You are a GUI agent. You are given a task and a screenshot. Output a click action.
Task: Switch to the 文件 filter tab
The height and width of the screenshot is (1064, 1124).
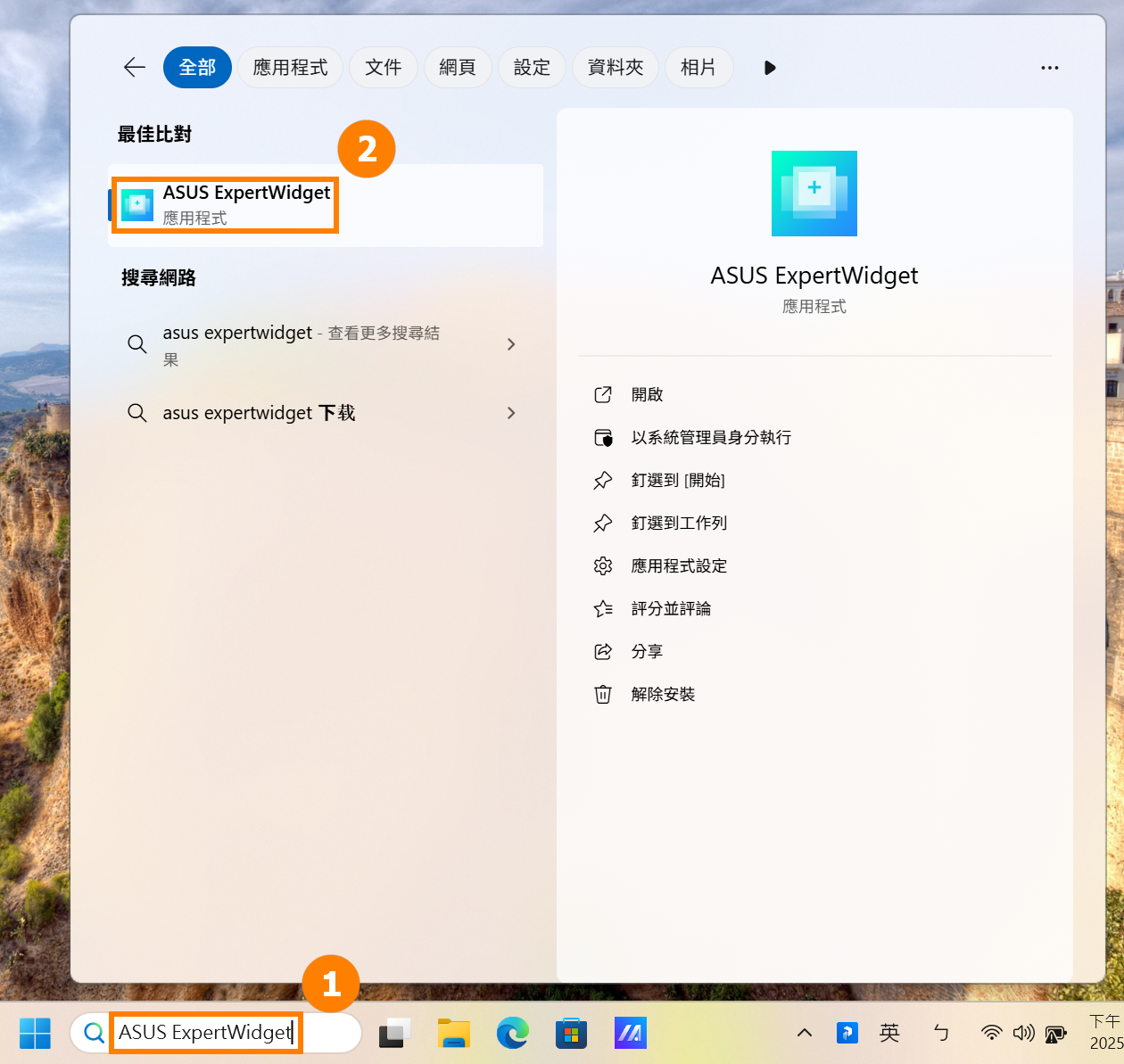click(x=384, y=68)
